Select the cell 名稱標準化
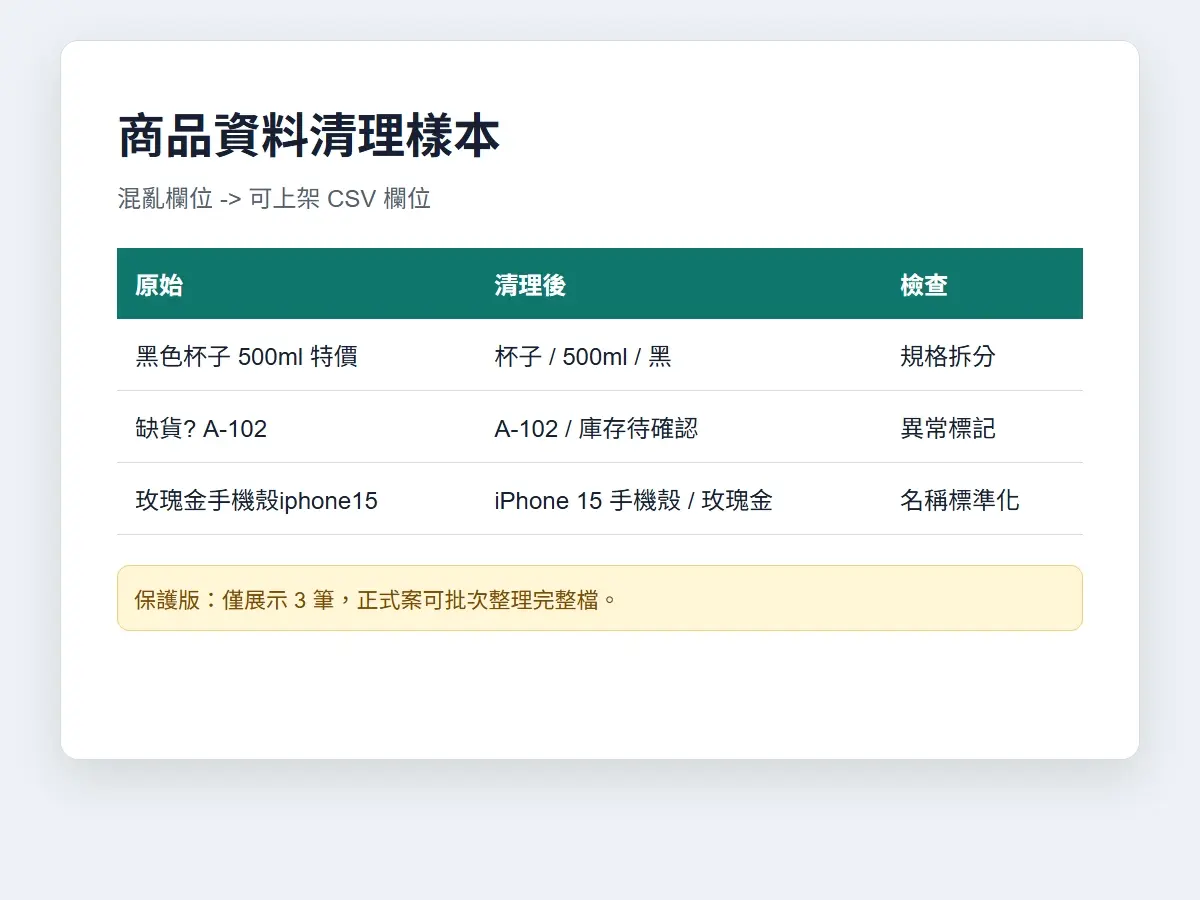This screenshot has height=900, width=1200. (982, 499)
